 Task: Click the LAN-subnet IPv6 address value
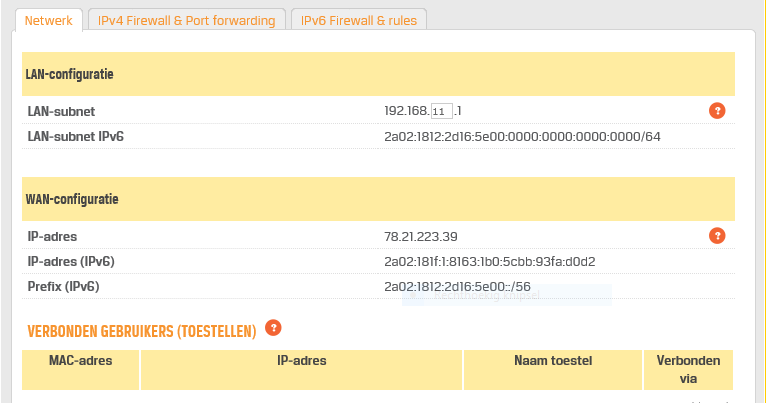522,137
